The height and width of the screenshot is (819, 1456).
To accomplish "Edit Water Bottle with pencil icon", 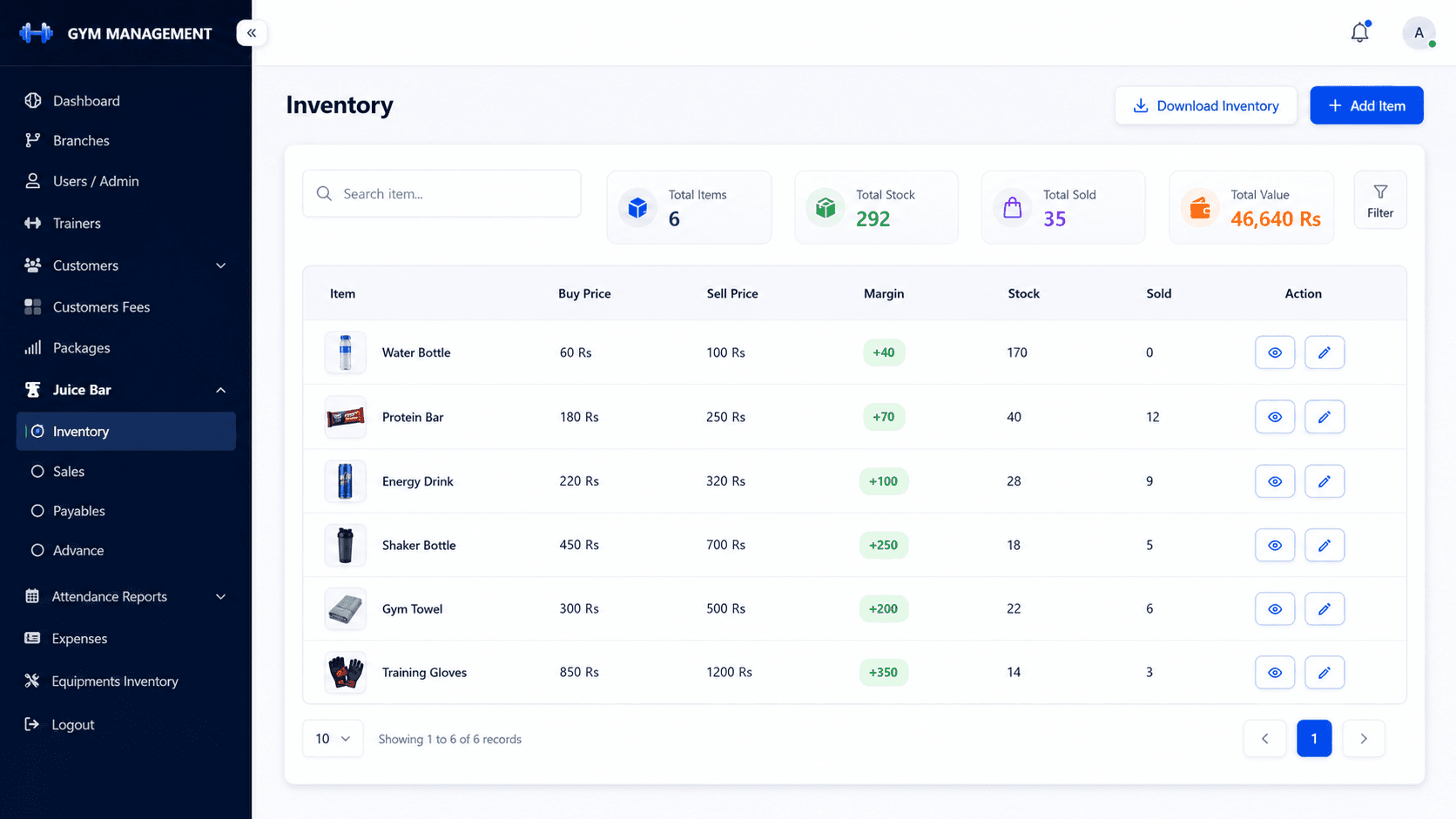I will point(1325,352).
